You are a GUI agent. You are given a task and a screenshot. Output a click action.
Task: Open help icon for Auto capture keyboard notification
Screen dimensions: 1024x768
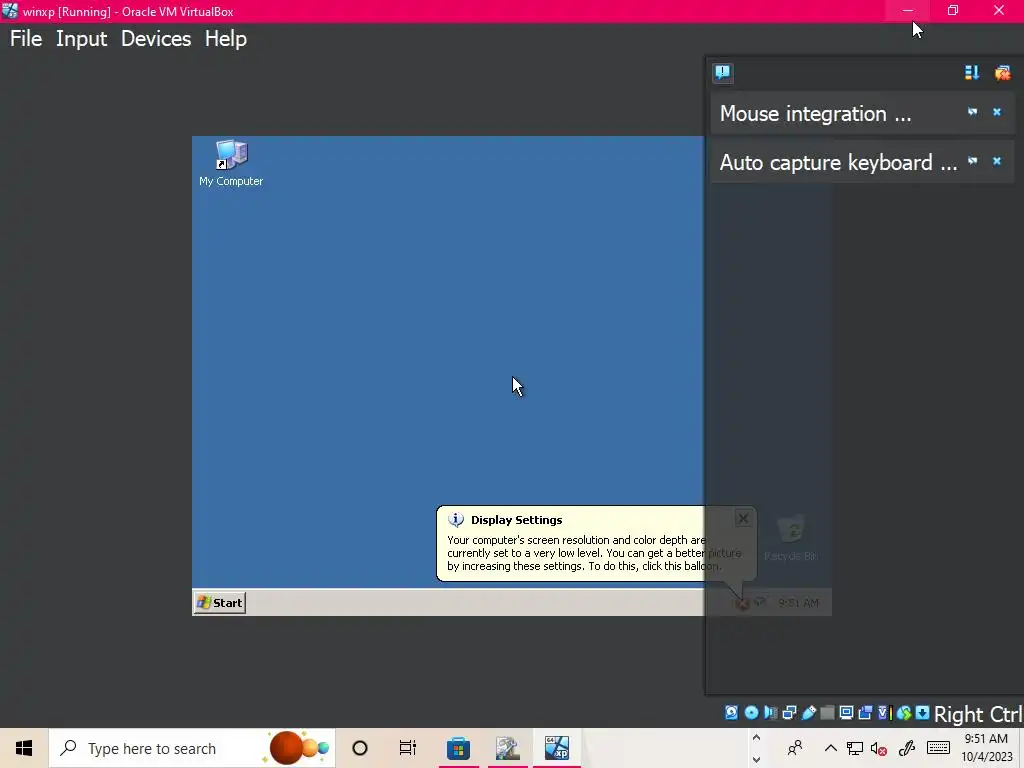[x=972, y=161]
